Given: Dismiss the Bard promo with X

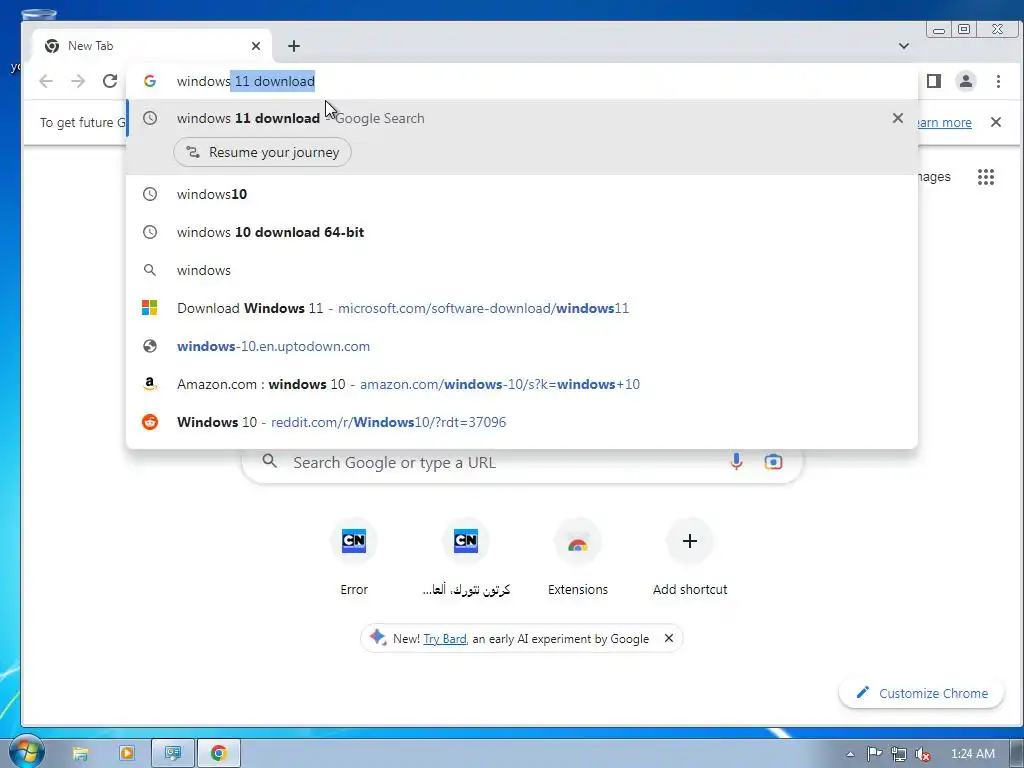Looking at the screenshot, I should (x=669, y=638).
